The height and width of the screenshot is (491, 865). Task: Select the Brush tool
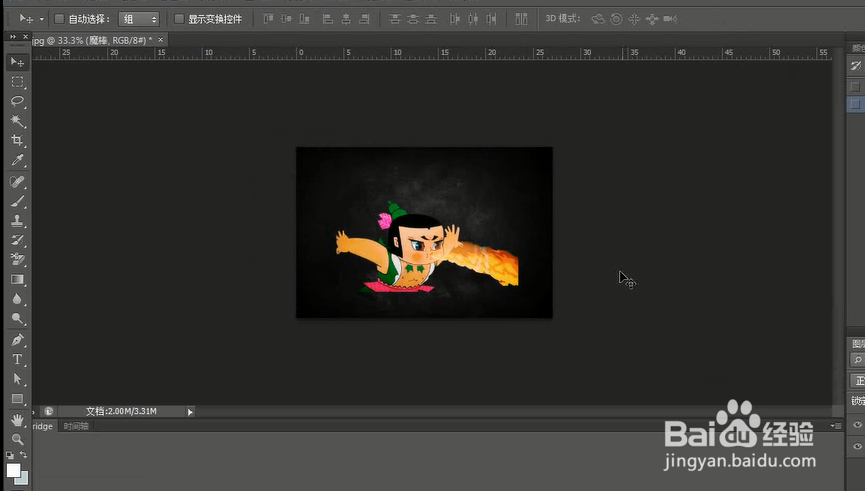17,201
